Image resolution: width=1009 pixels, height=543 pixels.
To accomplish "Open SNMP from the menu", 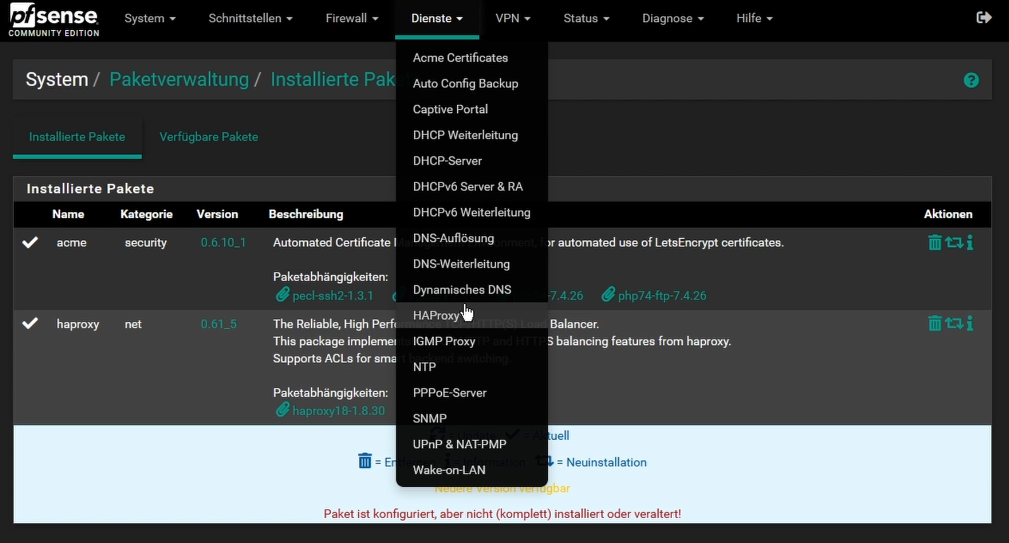I will (x=472, y=418).
